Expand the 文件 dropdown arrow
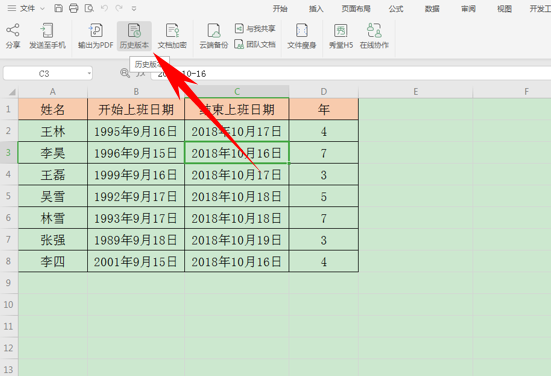 pyautogui.click(x=43, y=8)
